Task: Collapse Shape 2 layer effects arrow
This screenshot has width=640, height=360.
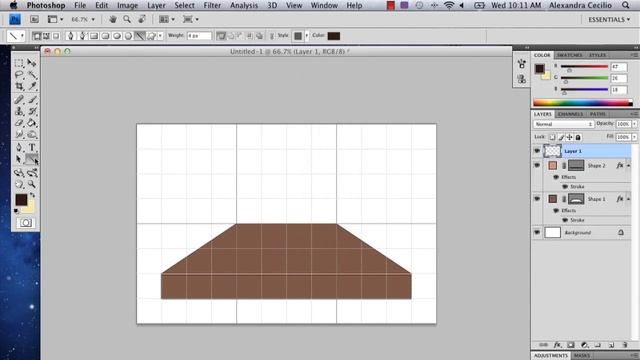Action: [x=629, y=165]
